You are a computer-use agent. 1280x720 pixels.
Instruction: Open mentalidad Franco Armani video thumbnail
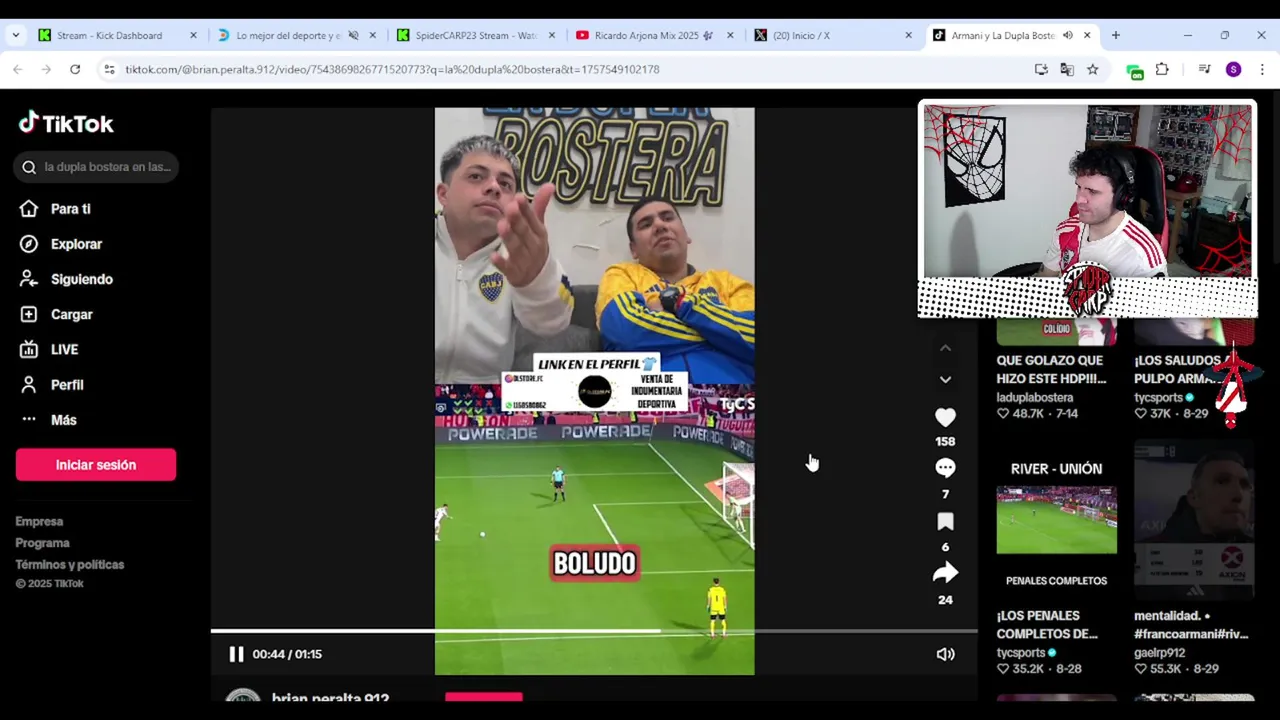coord(1194,518)
